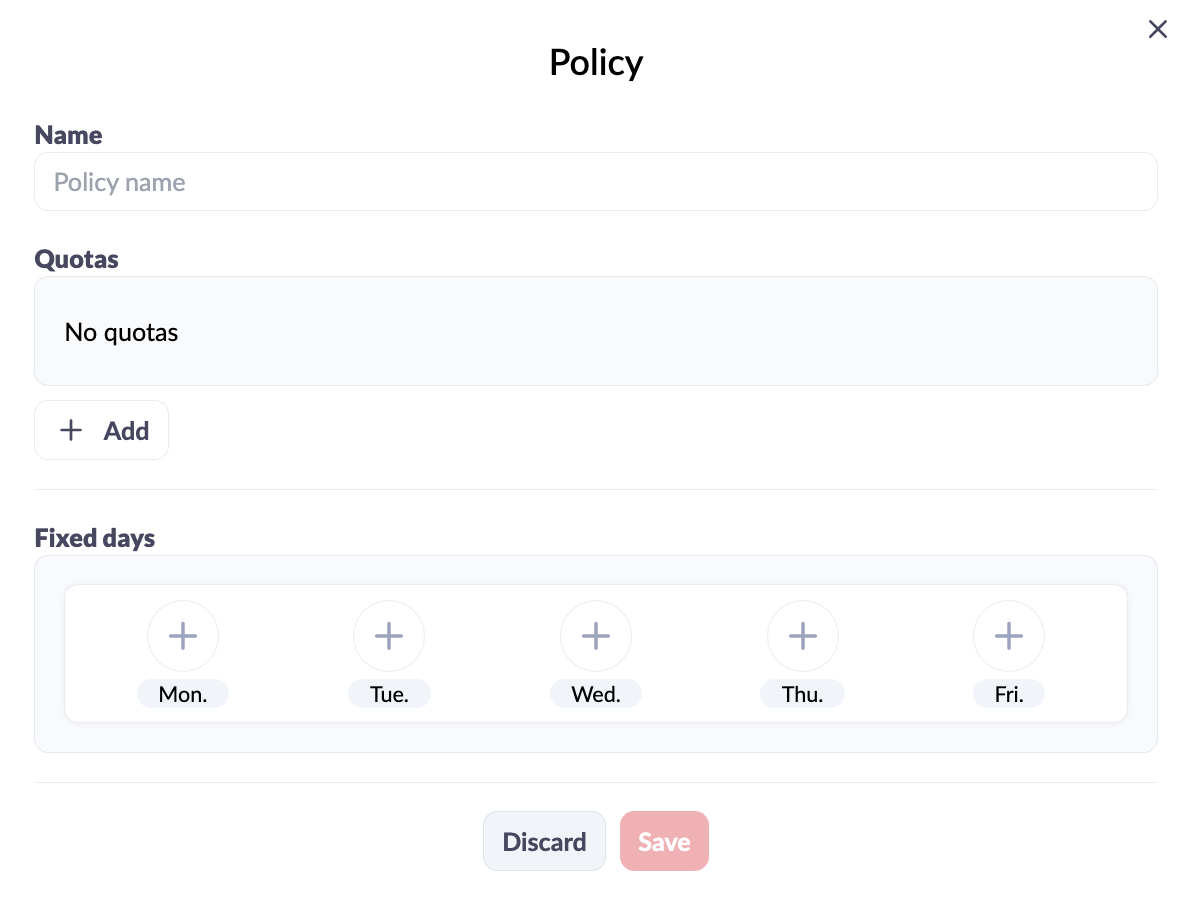
Task: Select the plus icon above Thu.
Action: pyautogui.click(x=802, y=636)
